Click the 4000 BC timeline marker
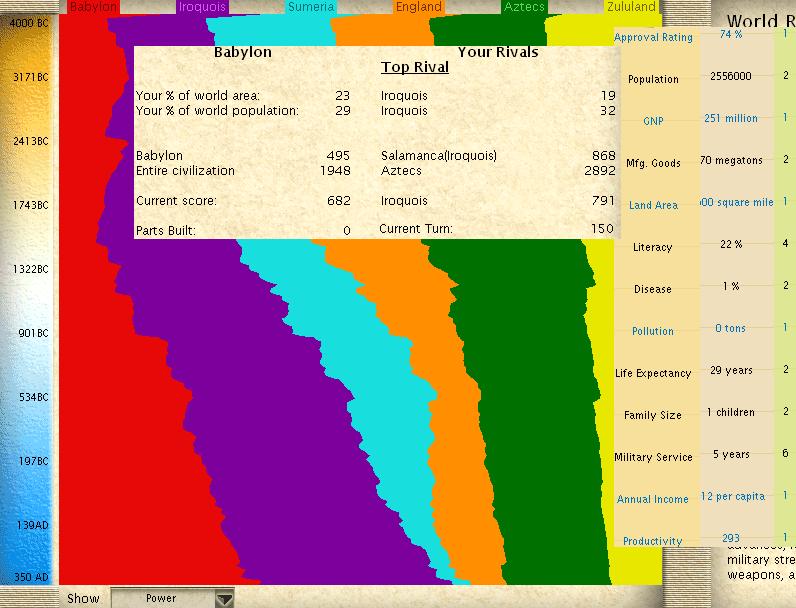Image resolution: width=796 pixels, height=608 pixels. click(x=28, y=21)
